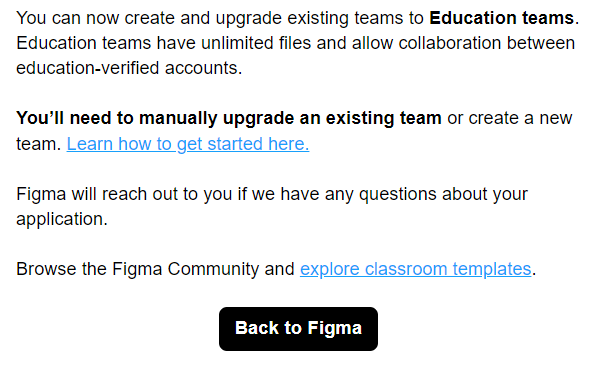The image size is (597, 365).
Task: Click the Education teams have phrase on the second line
Action: 105,43
